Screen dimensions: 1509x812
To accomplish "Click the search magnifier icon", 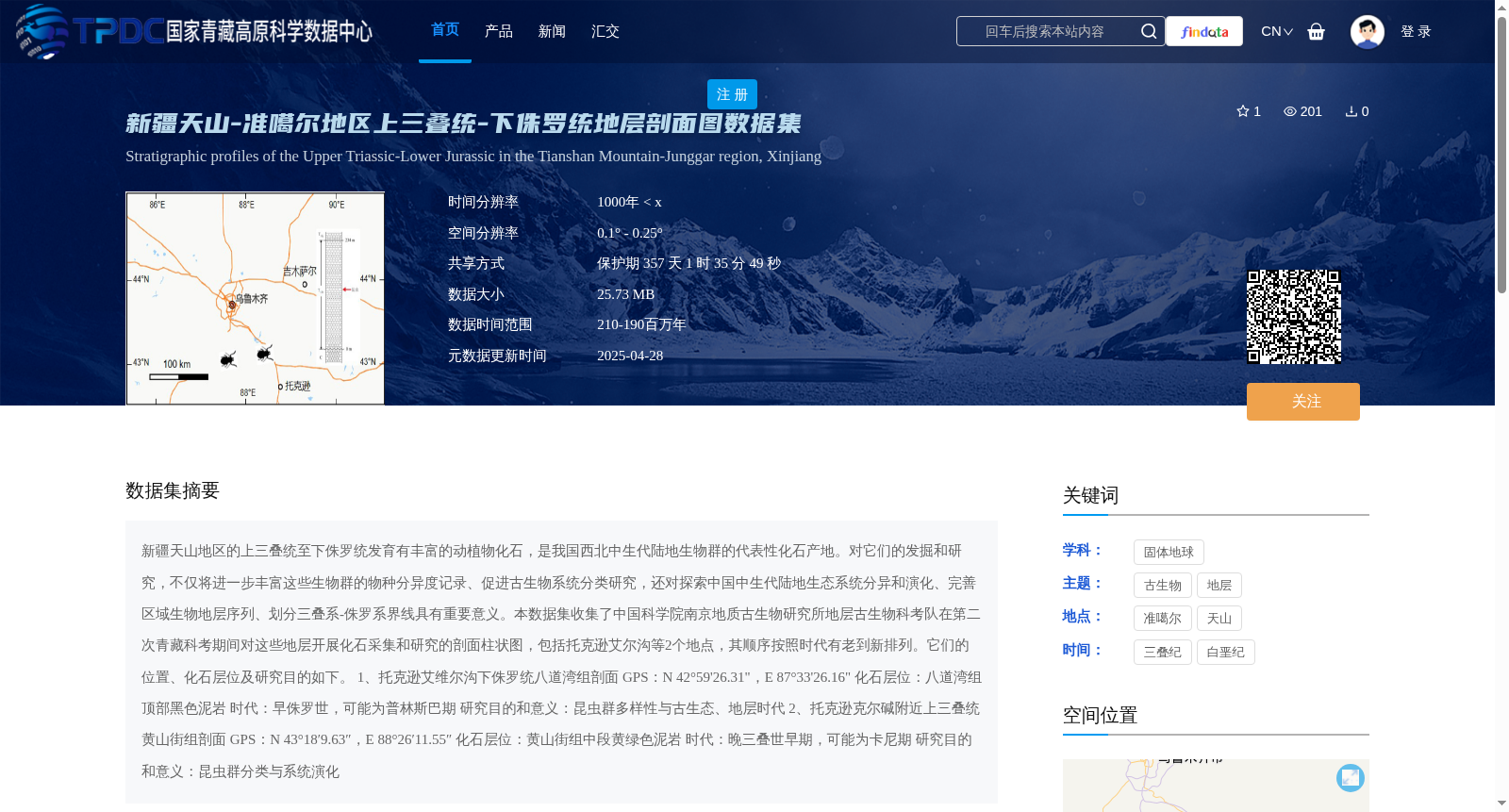I will 1148,31.
